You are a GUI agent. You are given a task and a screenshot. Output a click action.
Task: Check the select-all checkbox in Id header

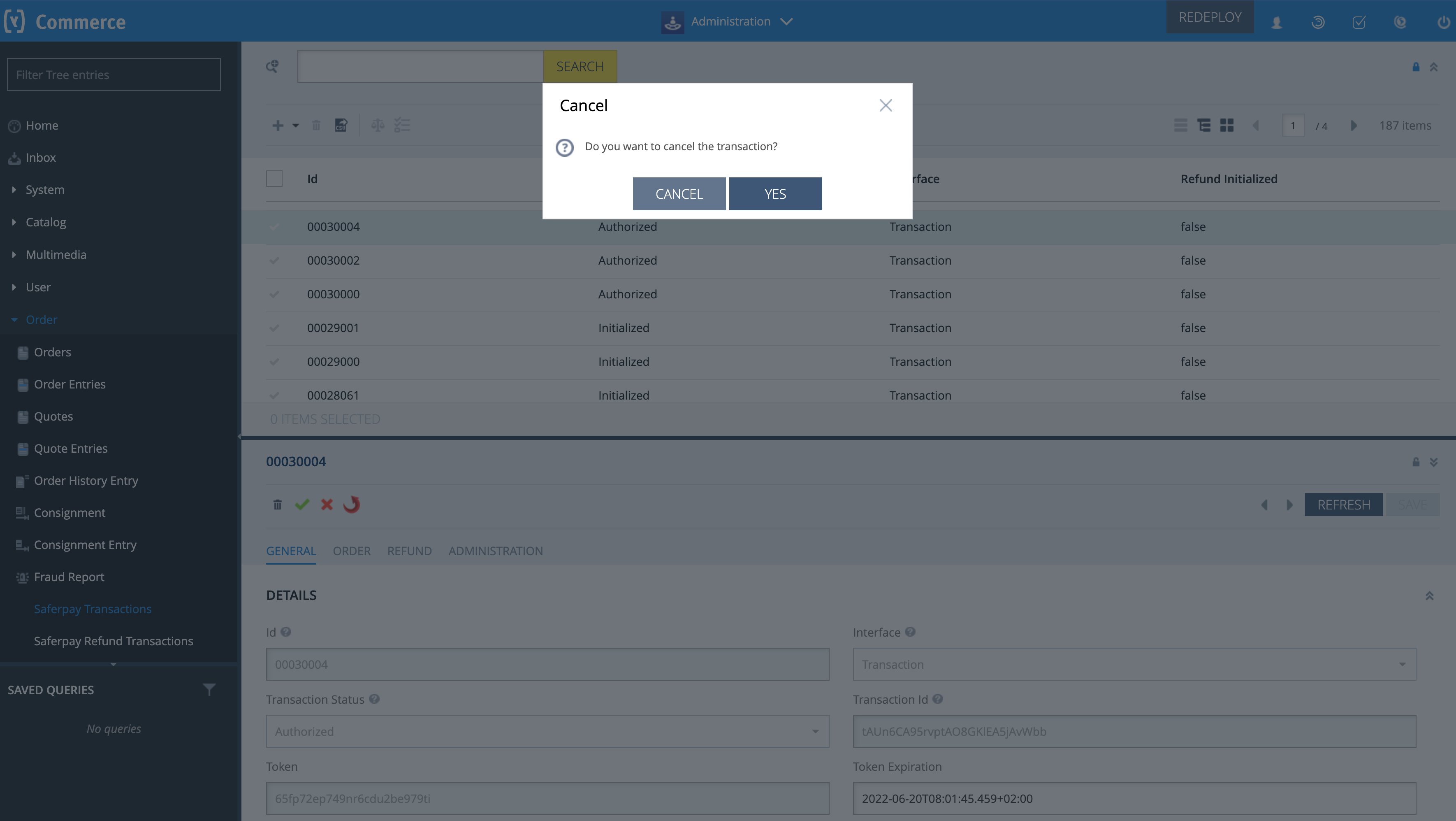tap(274, 179)
